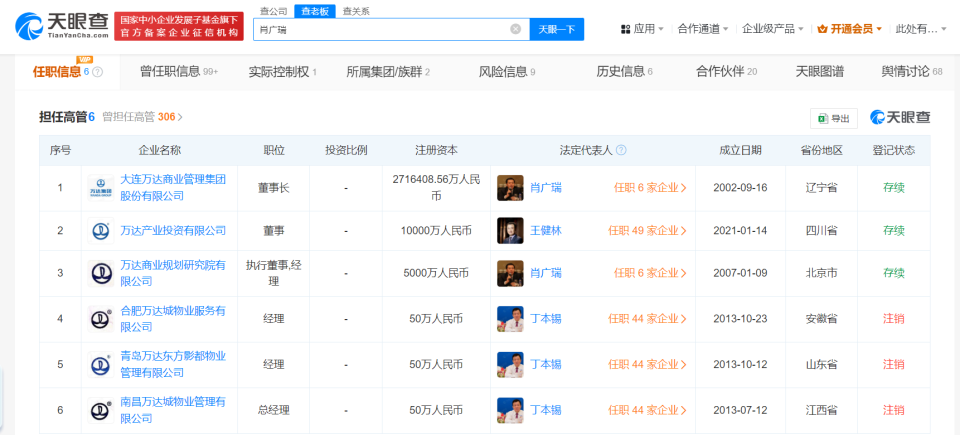
Task: Click the 南昌万达城物业管理 company logo
Action: [x=100, y=410]
